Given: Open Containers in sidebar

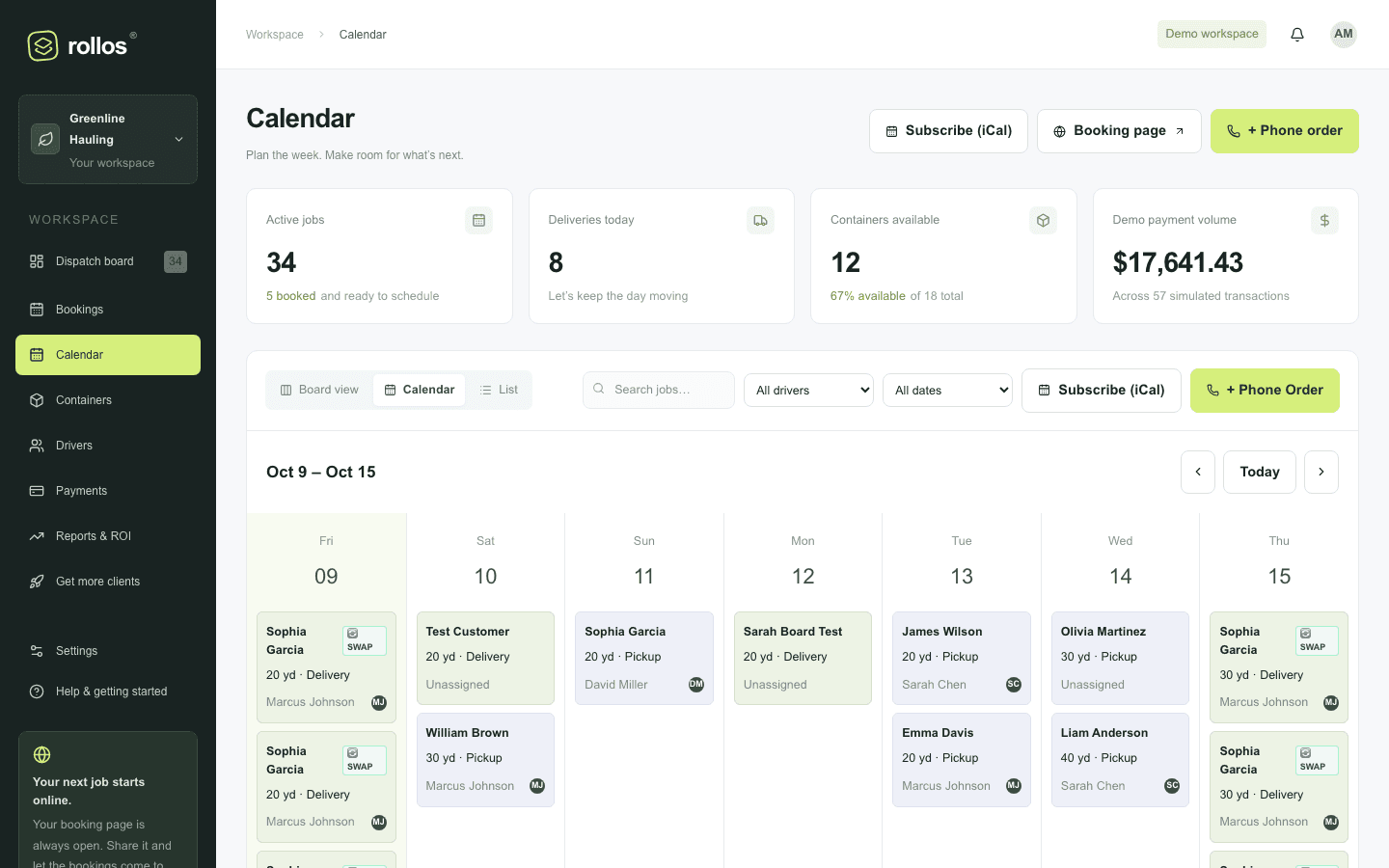Looking at the screenshot, I should 108,400.
